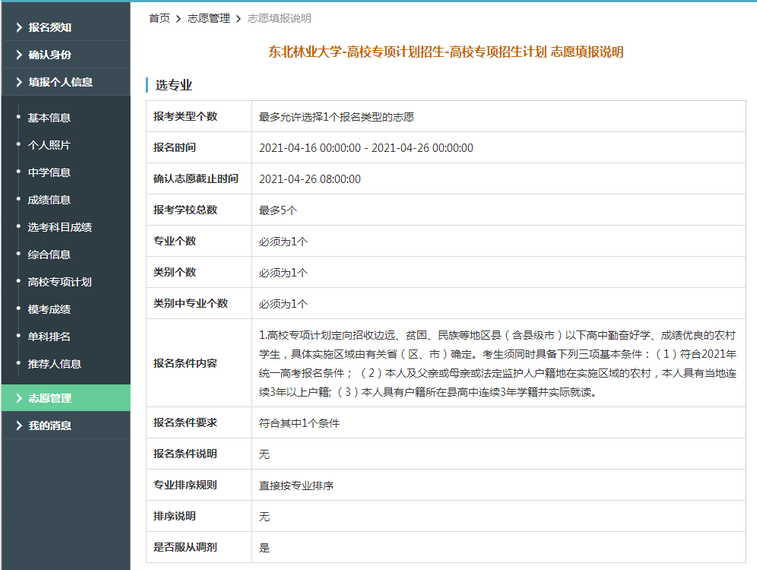757x570 pixels.
Task: Click the 志愿管理 chevron arrow
Action: 19,398
